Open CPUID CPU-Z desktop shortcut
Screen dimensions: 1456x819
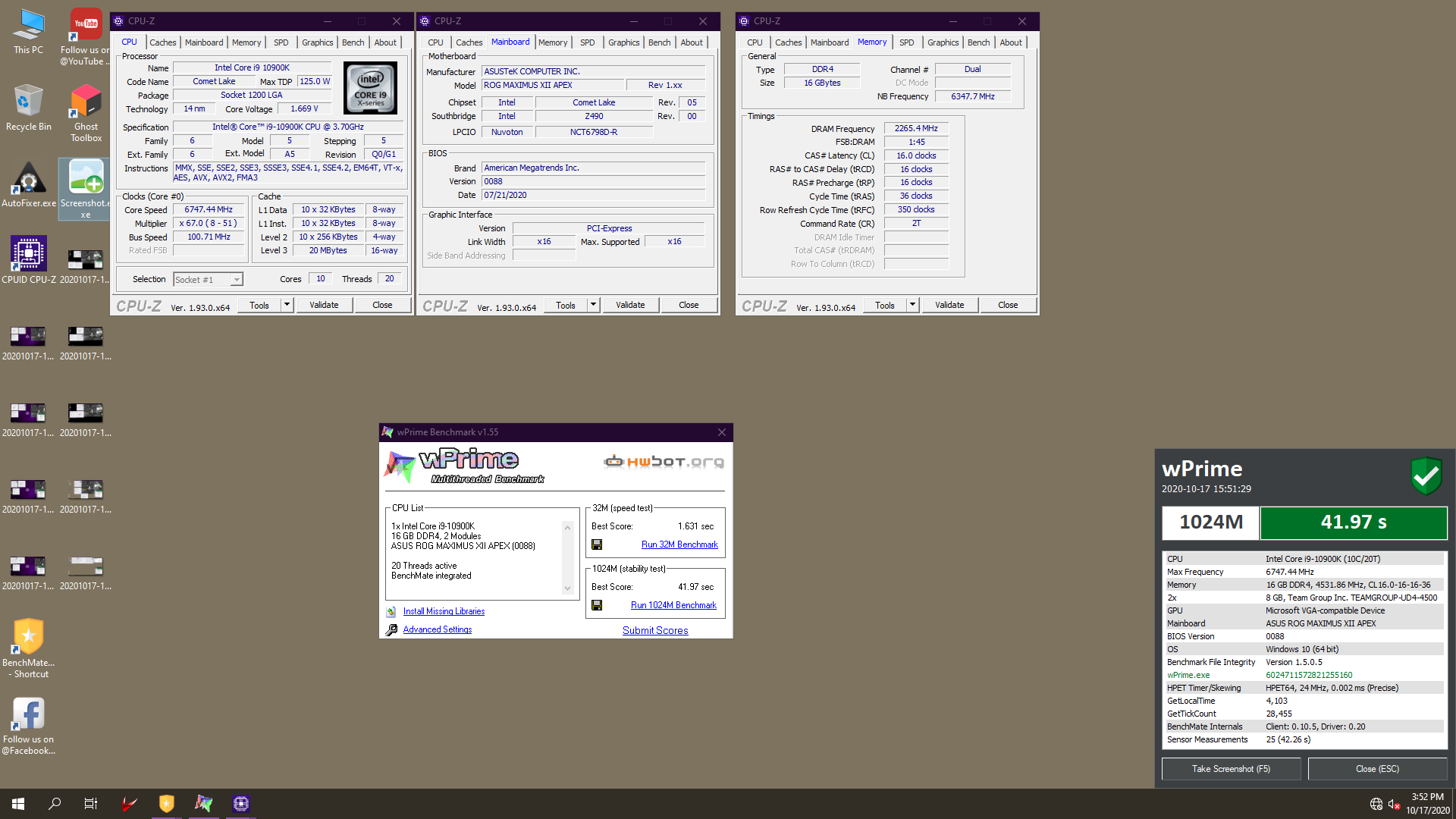pyautogui.click(x=28, y=259)
